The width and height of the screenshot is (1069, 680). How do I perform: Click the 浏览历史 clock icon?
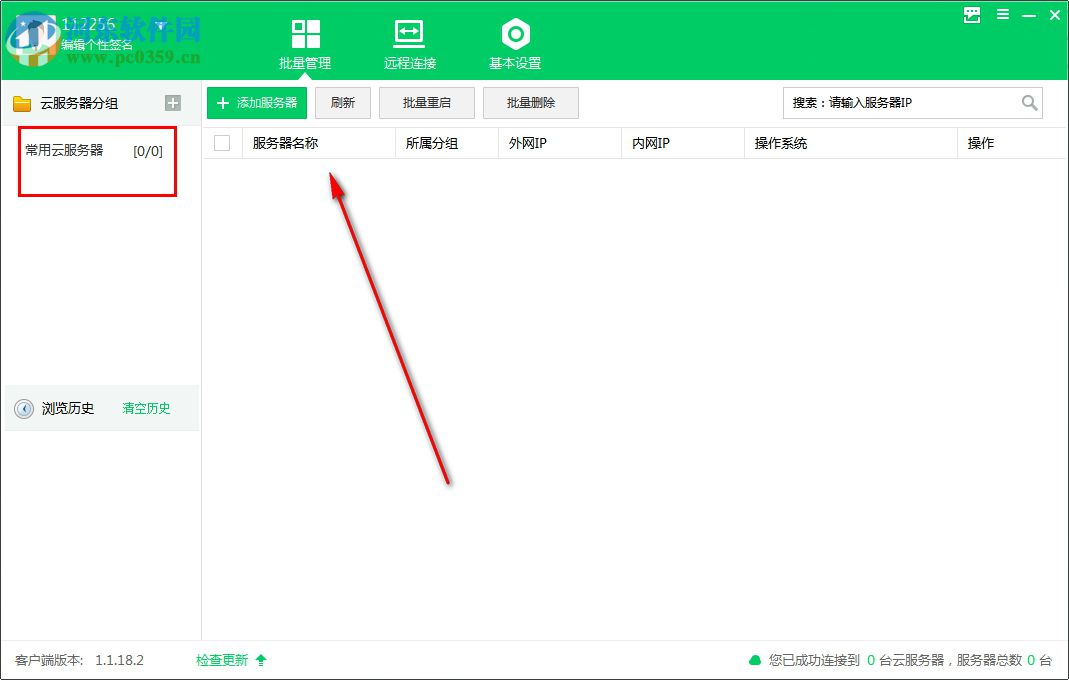pyautogui.click(x=24, y=409)
